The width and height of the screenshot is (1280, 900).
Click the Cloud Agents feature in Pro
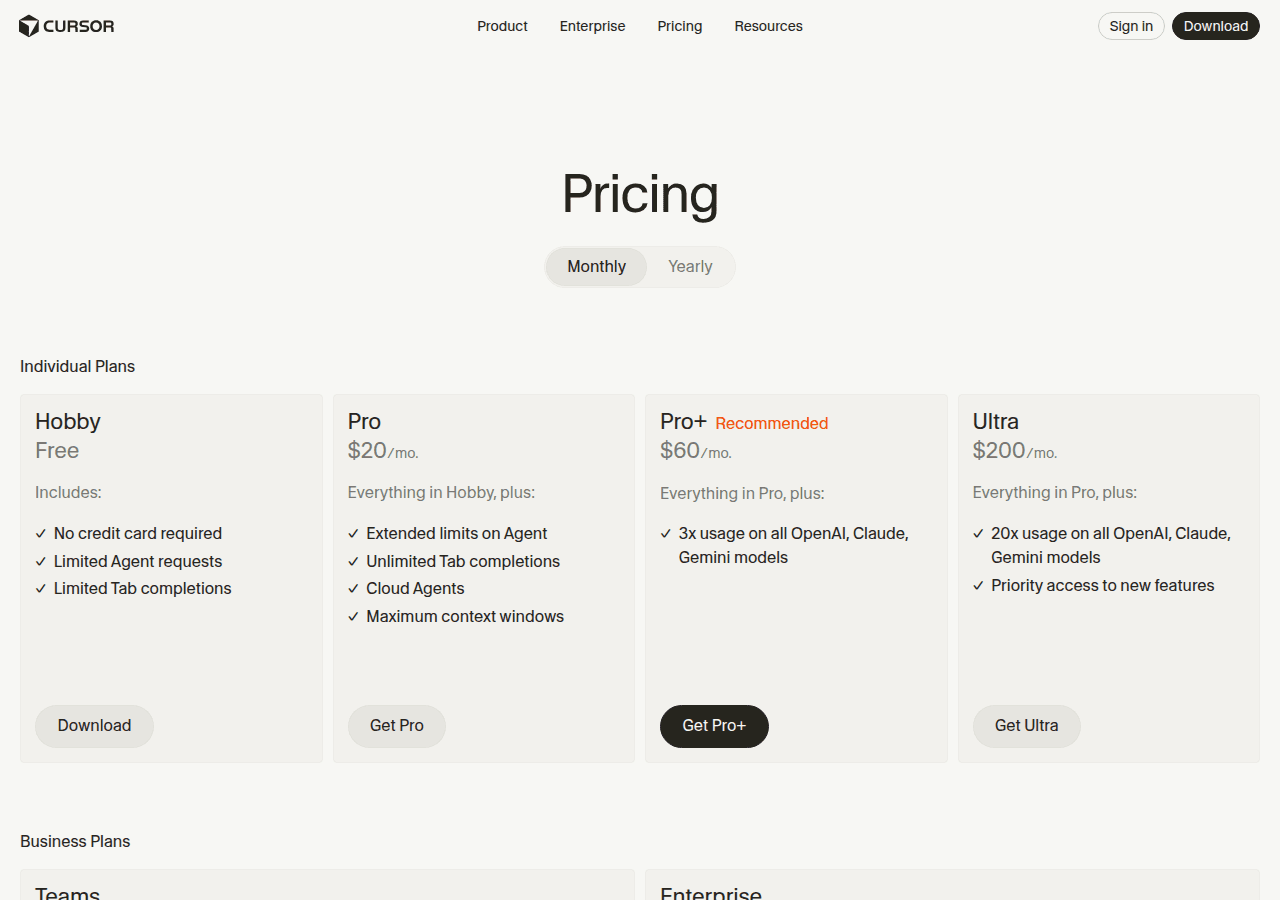pyautogui.click(x=414, y=588)
